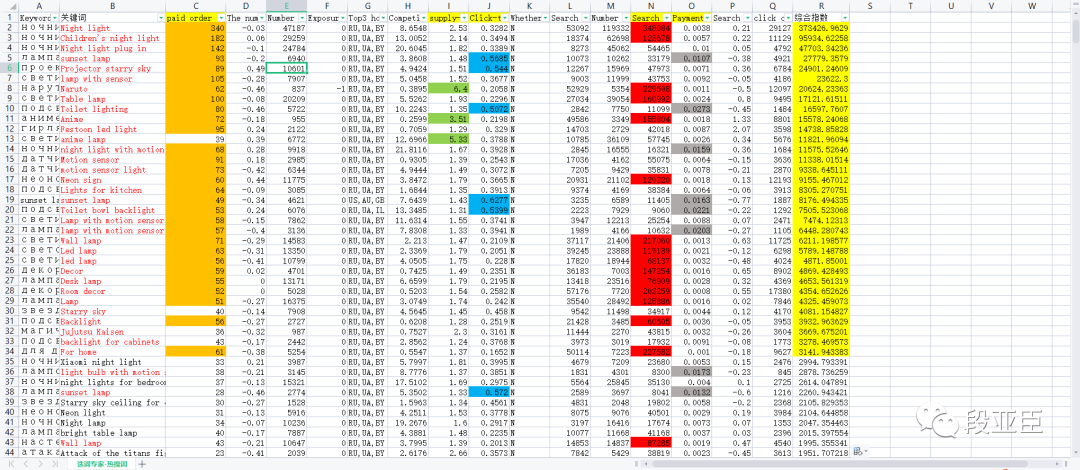Select row 10 by its row number
Screen dimensions: 1080x470
[8, 109]
